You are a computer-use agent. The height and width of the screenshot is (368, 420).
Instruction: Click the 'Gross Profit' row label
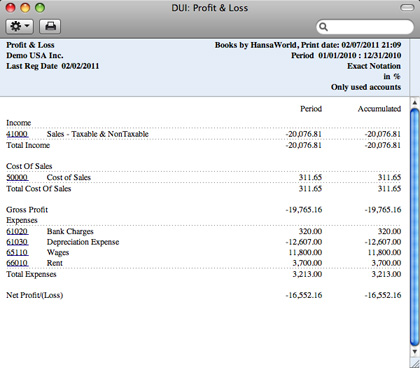[x=27, y=210]
